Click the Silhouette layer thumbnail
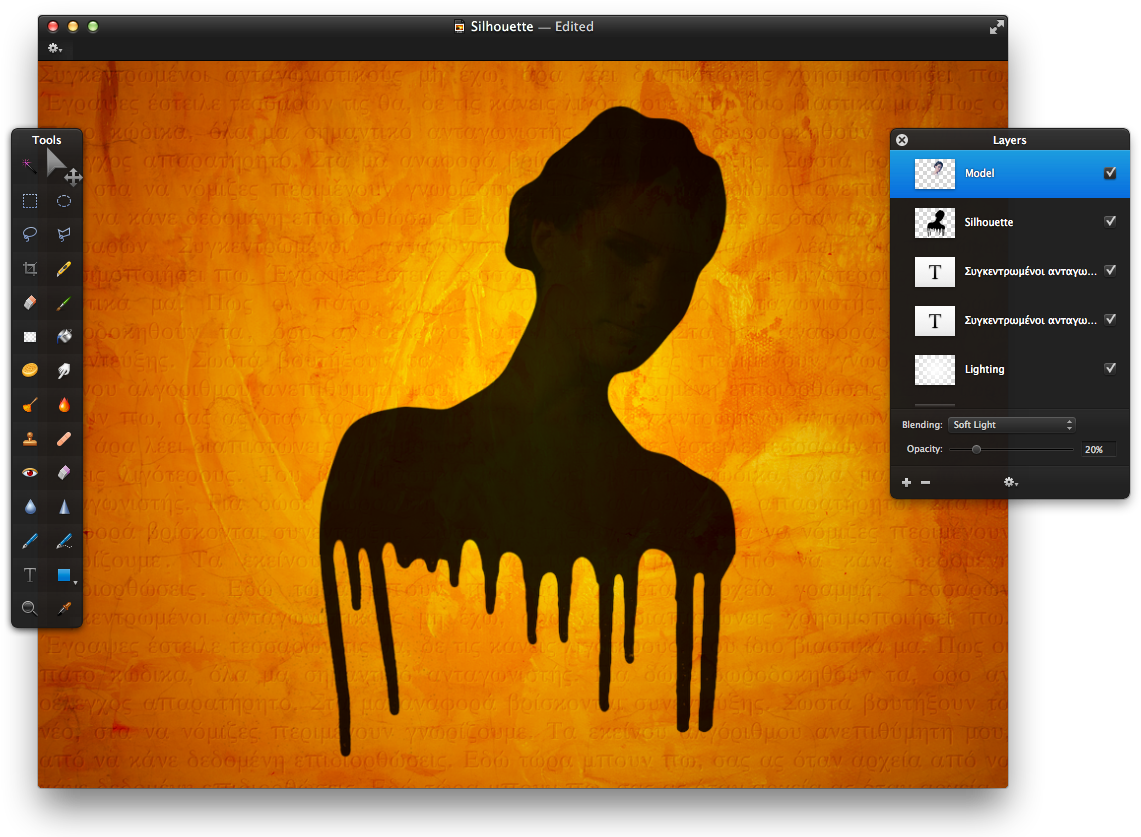The image size is (1141, 837). pos(934,222)
